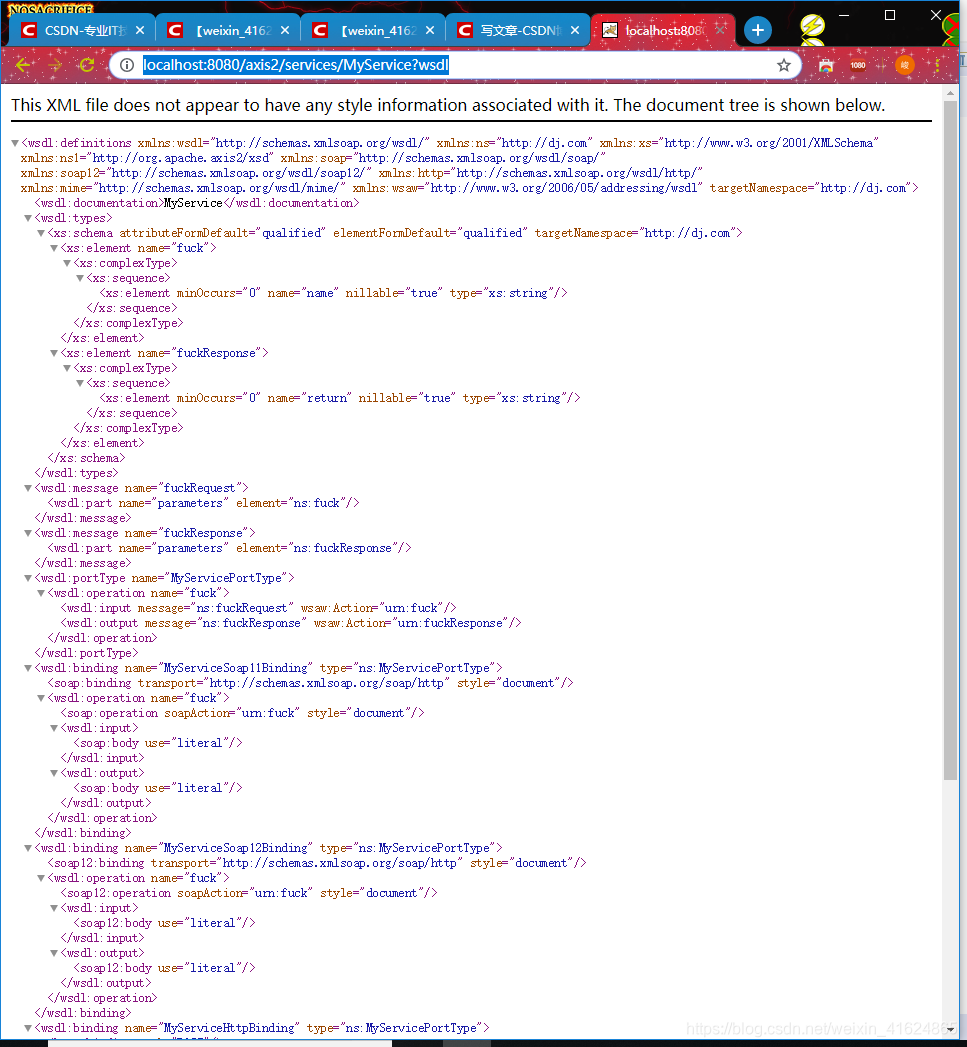
Task: Bookmark this page with the star
Action: click(783, 65)
